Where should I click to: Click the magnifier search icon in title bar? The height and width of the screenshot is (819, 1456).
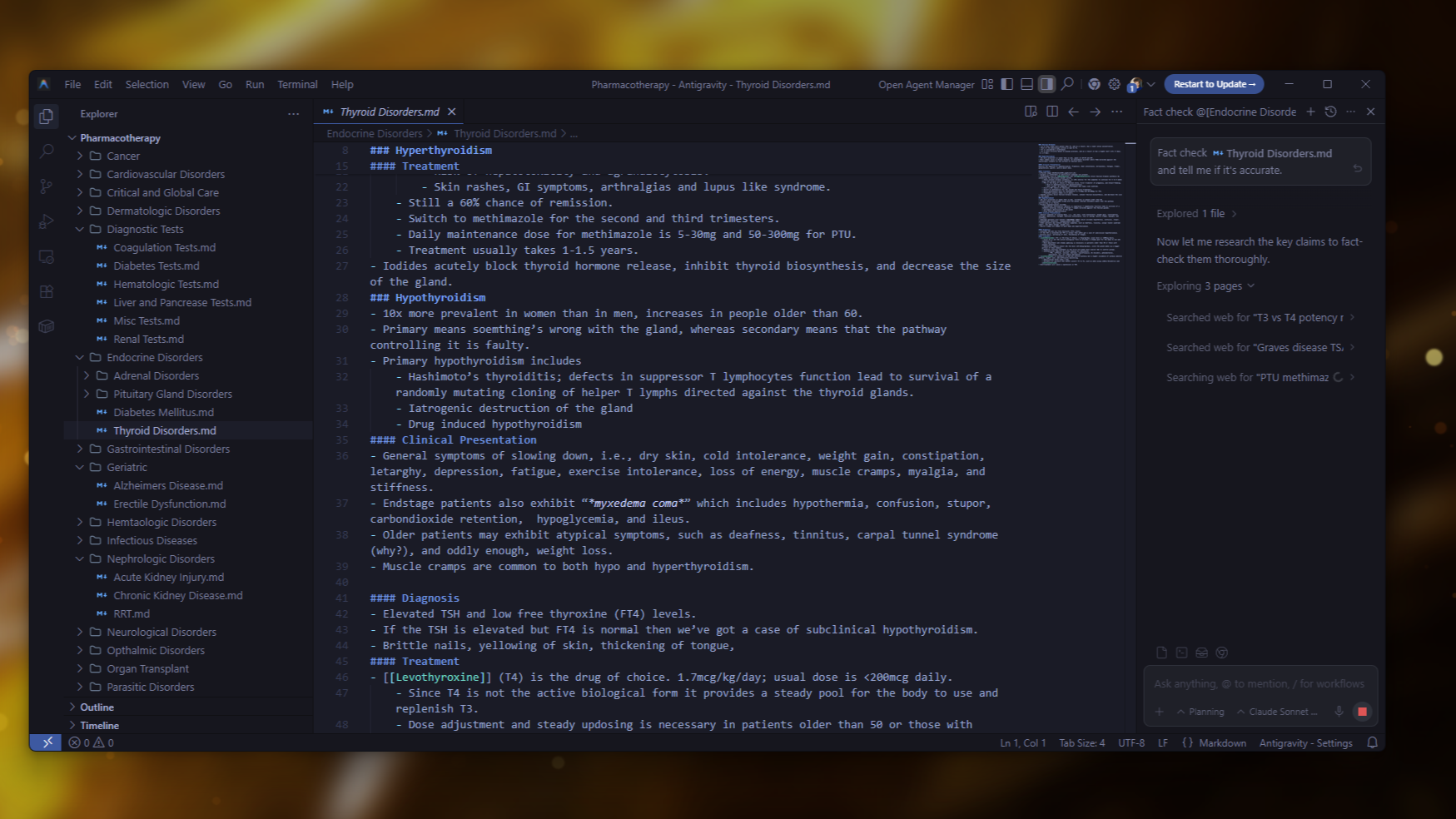point(1067,84)
